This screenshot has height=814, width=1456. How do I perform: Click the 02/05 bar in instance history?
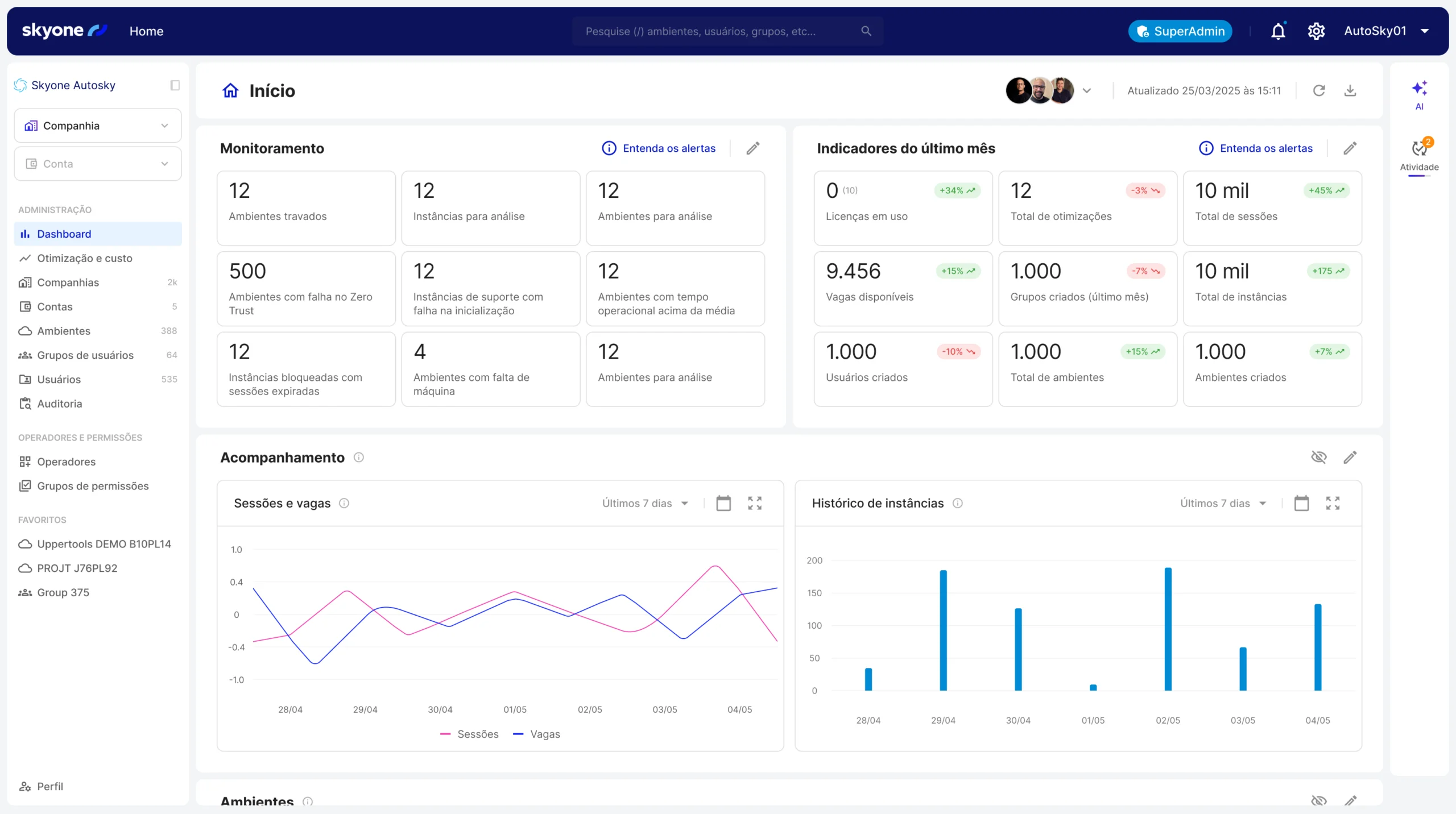coord(1168,629)
